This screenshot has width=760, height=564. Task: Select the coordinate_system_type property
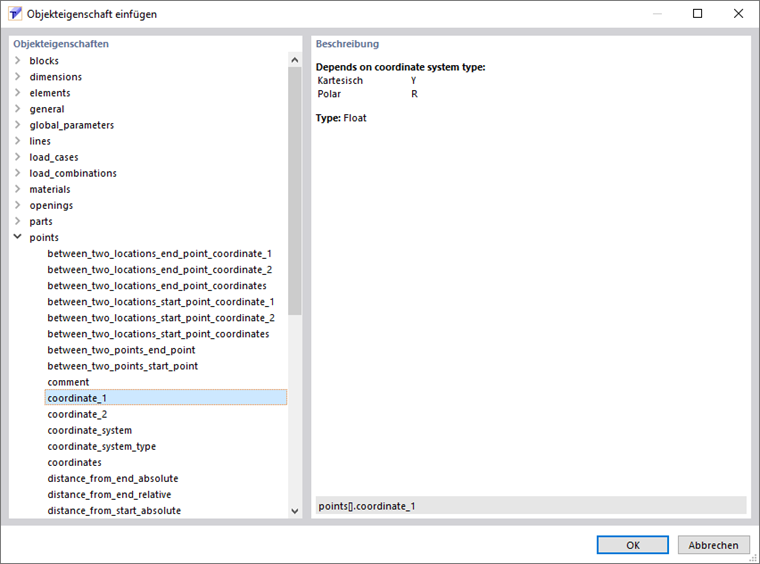click(x=101, y=446)
